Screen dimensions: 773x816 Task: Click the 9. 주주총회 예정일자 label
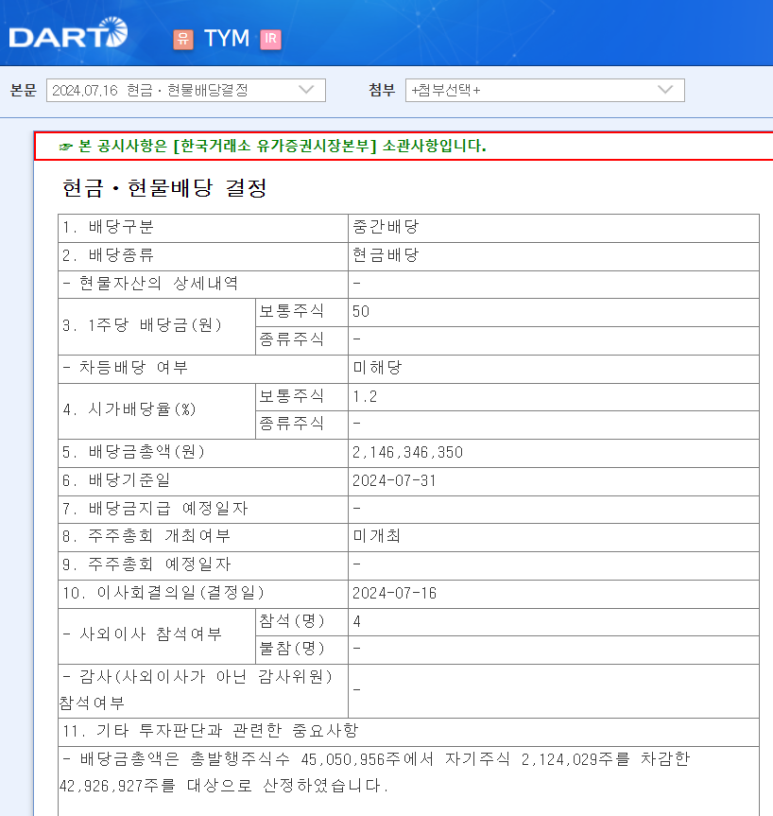click(x=146, y=564)
